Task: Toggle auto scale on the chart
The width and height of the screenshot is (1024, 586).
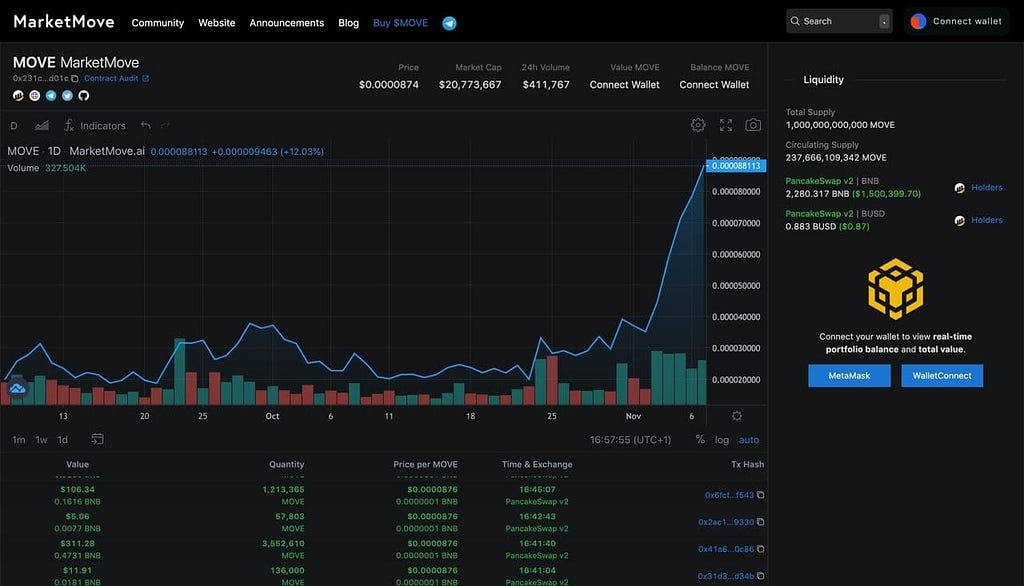Action: pyautogui.click(x=749, y=440)
